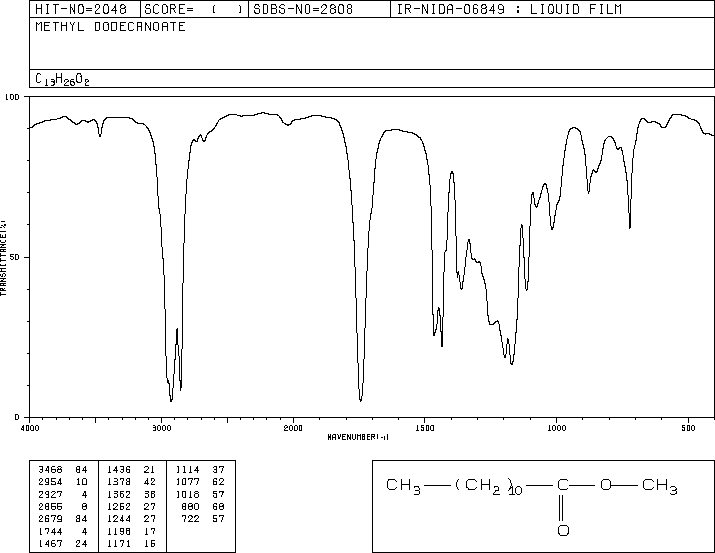This screenshot has width=715, height=553.
Task: Click the 1171 peak table entry
Action: pyautogui.click(x=119, y=543)
